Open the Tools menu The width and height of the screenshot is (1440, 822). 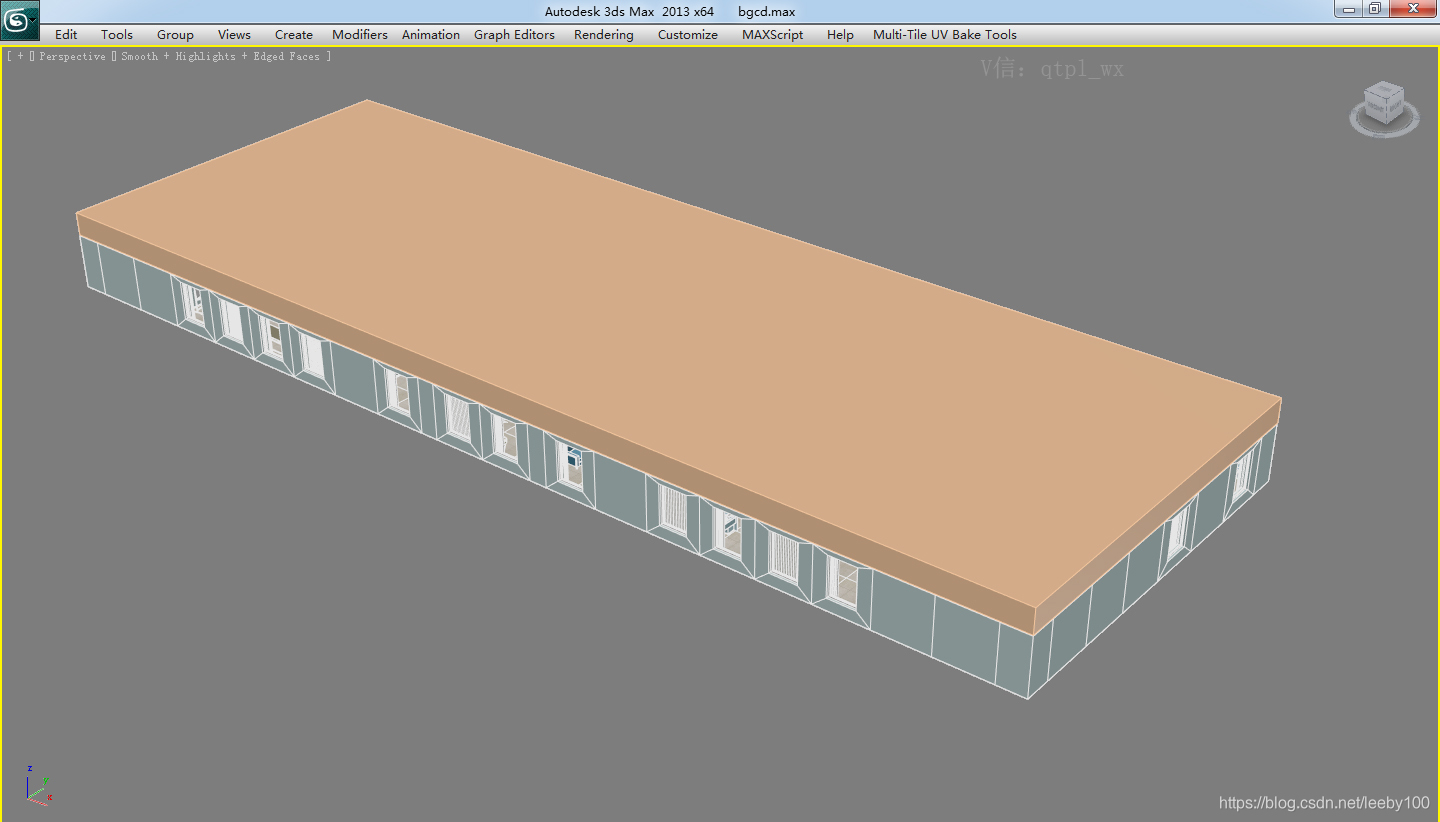click(x=117, y=34)
